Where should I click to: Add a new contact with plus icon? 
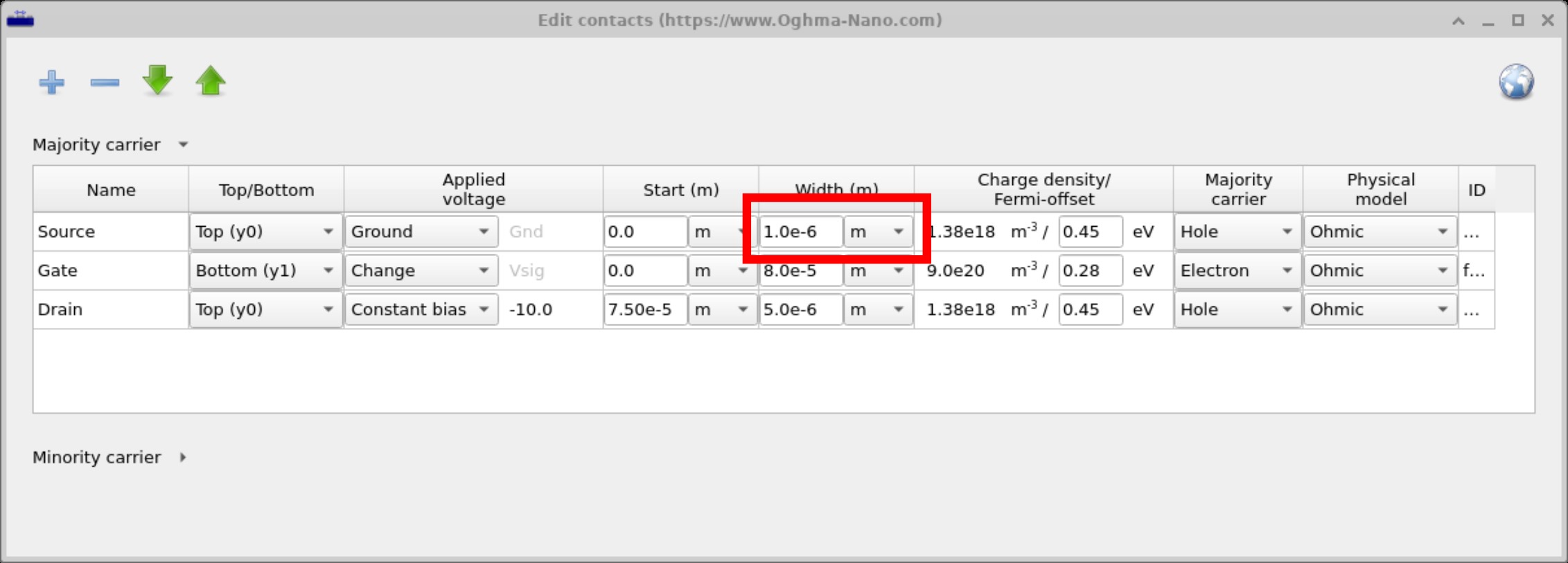coord(52,82)
